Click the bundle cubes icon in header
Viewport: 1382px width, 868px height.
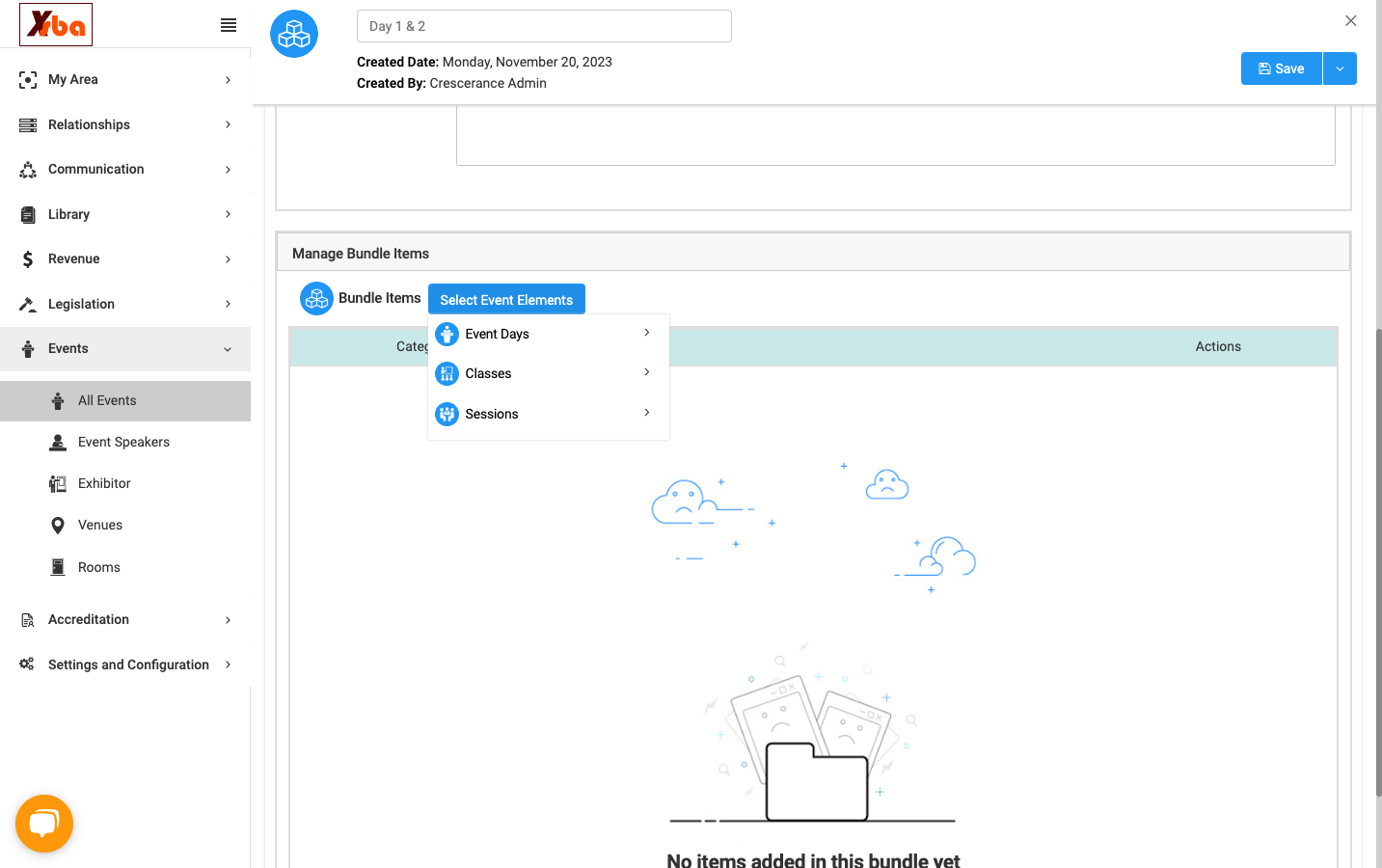(x=294, y=34)
